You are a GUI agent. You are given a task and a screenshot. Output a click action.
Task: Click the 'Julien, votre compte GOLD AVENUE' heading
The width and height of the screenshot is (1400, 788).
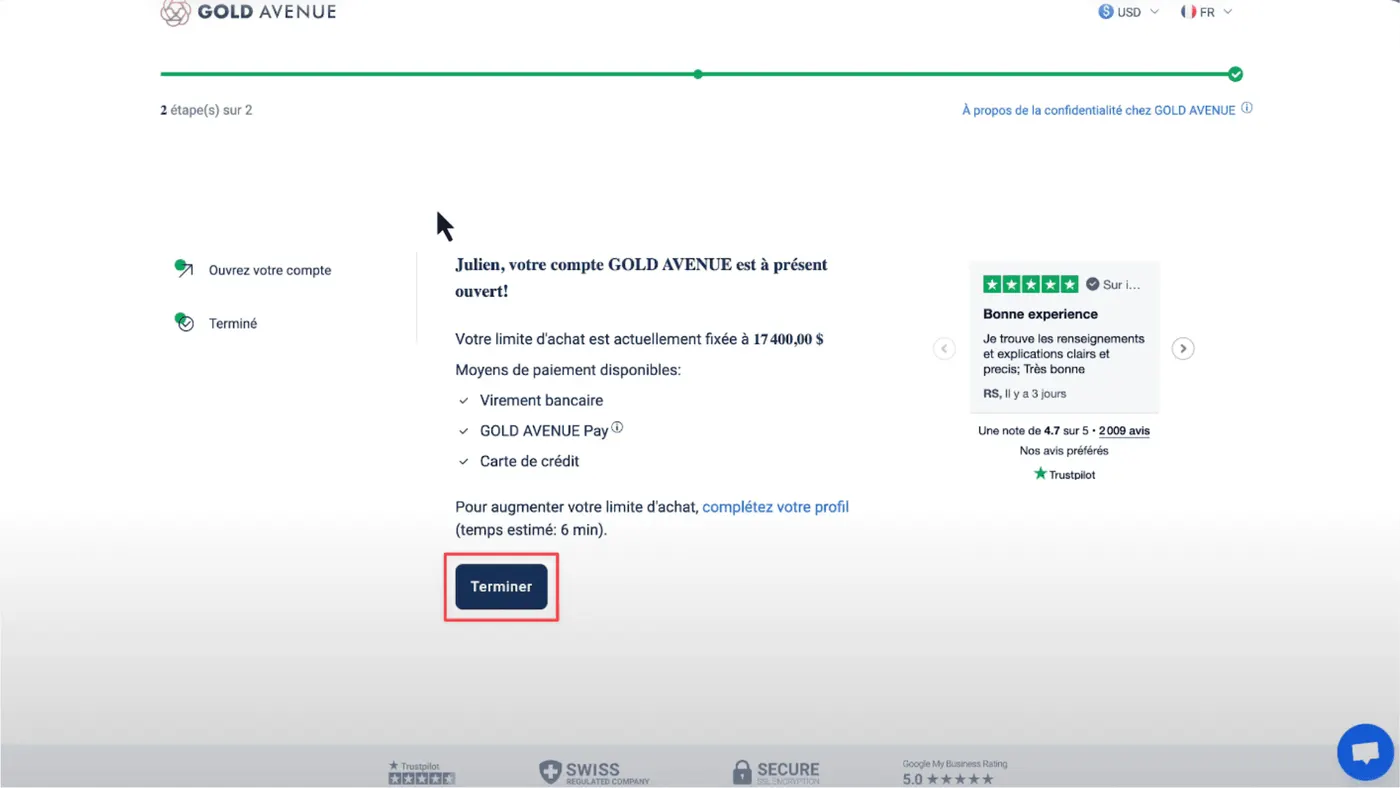pos(641,278)
